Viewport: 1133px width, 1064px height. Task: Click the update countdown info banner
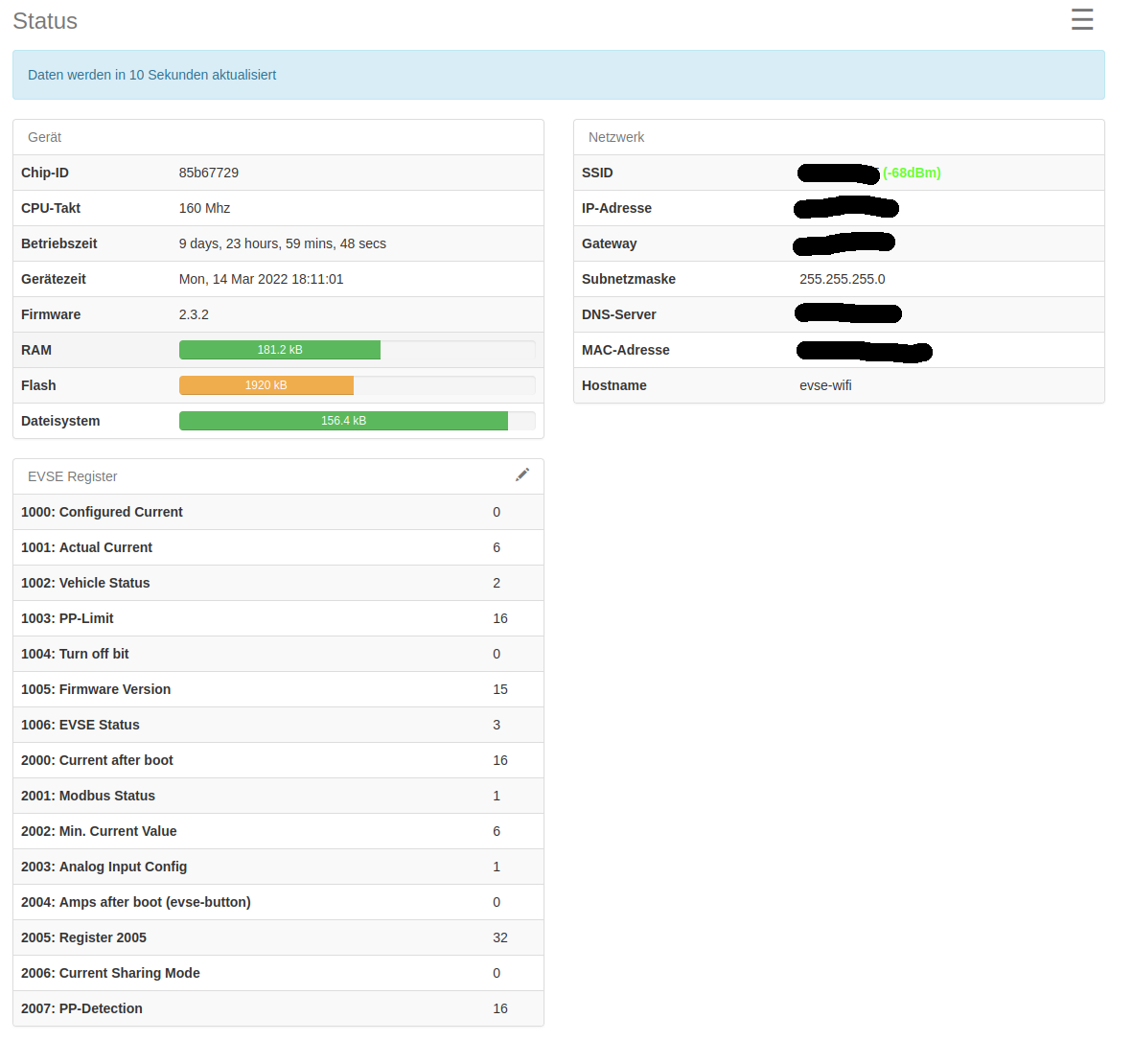pos(559,75)
